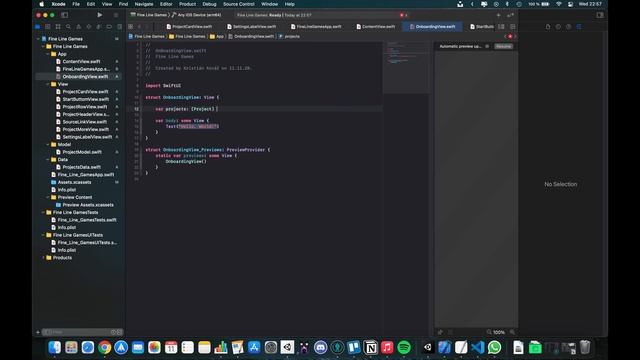Image resolution: width=640 pixels, height=360 pixels.
Task: Zoom in the preview canvas
Action: (512, 332)
